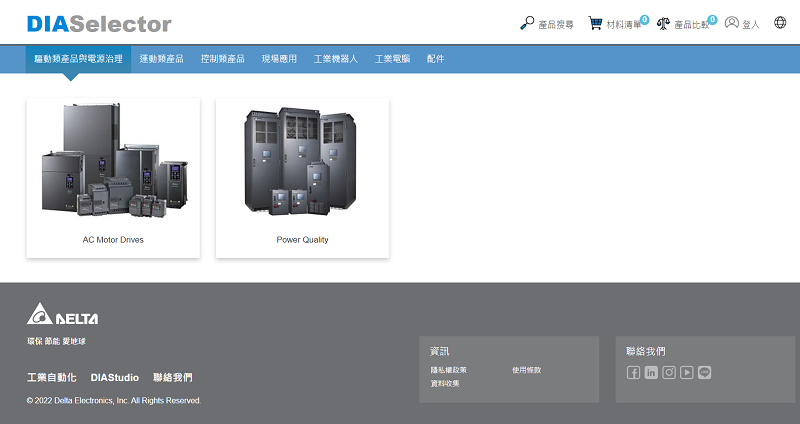This screenshot has height=424, width=800.
Task: Open the 隱私權政策 privacy policy link
Action: pyautogui.click(x=449, y=370)
